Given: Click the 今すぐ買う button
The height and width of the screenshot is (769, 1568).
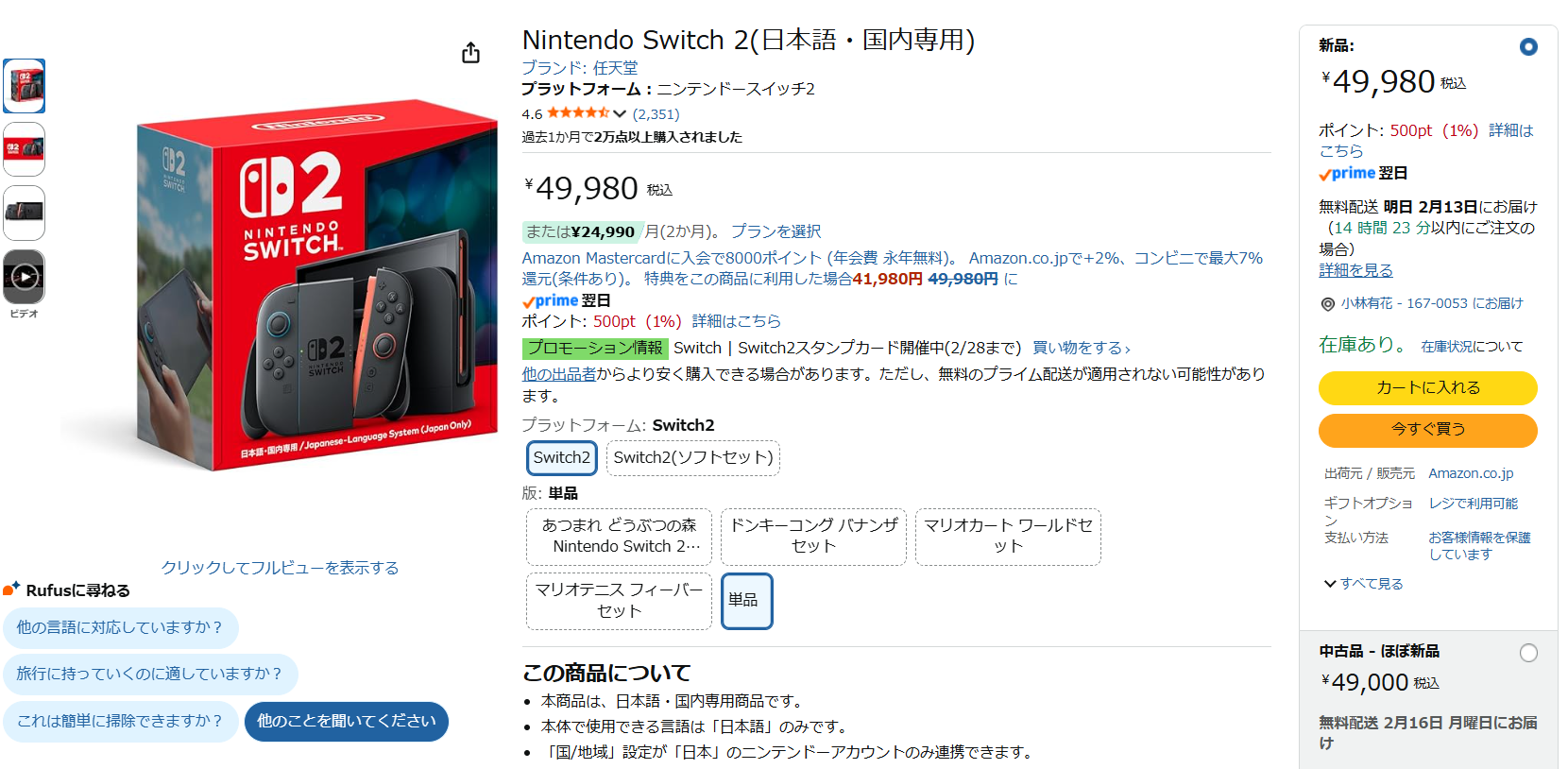Looking at the screenshot, I should (x=1427, y=430).
